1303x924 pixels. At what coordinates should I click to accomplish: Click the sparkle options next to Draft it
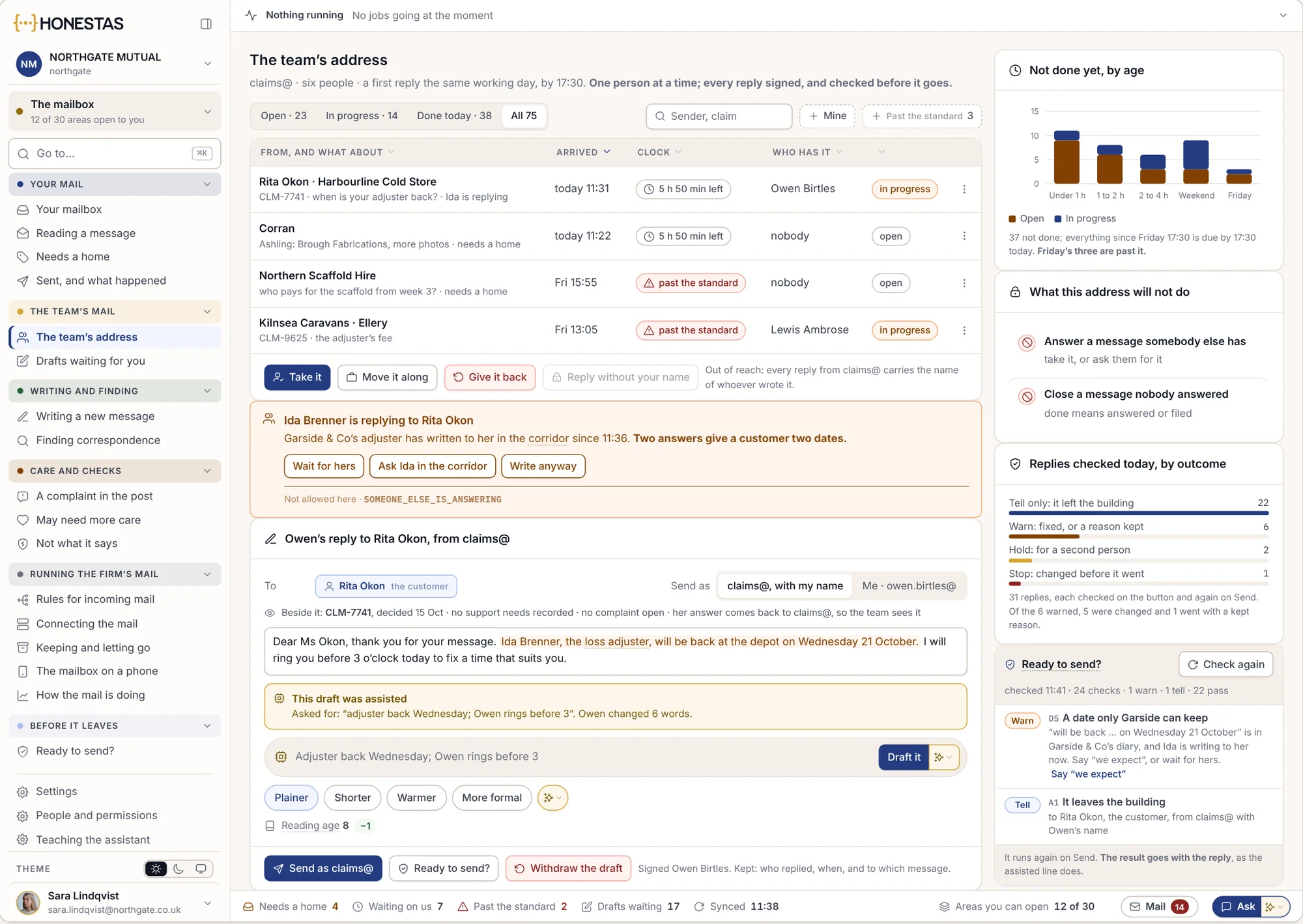click(x=943, y=757)
